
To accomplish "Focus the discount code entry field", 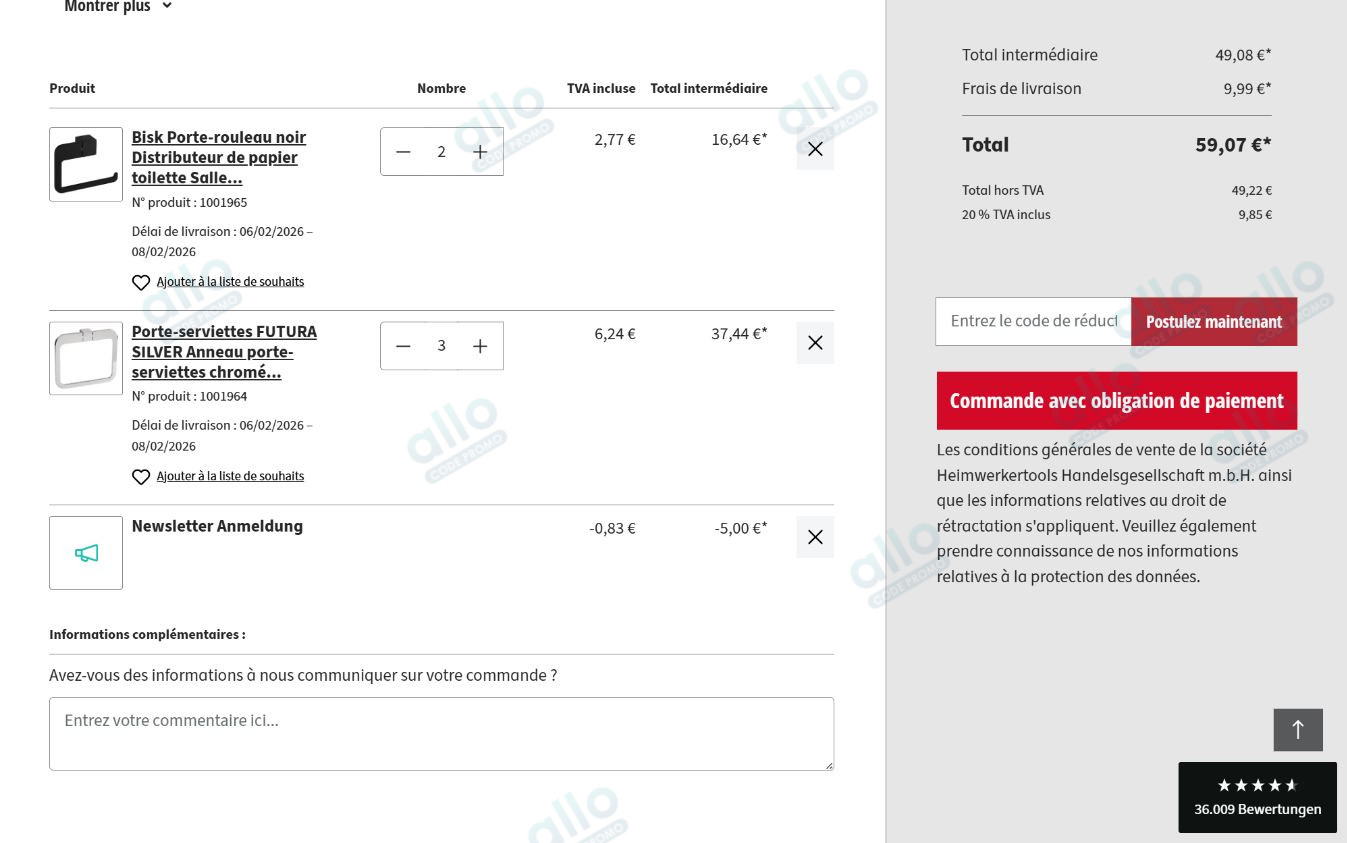I will tap(1033, 320).
